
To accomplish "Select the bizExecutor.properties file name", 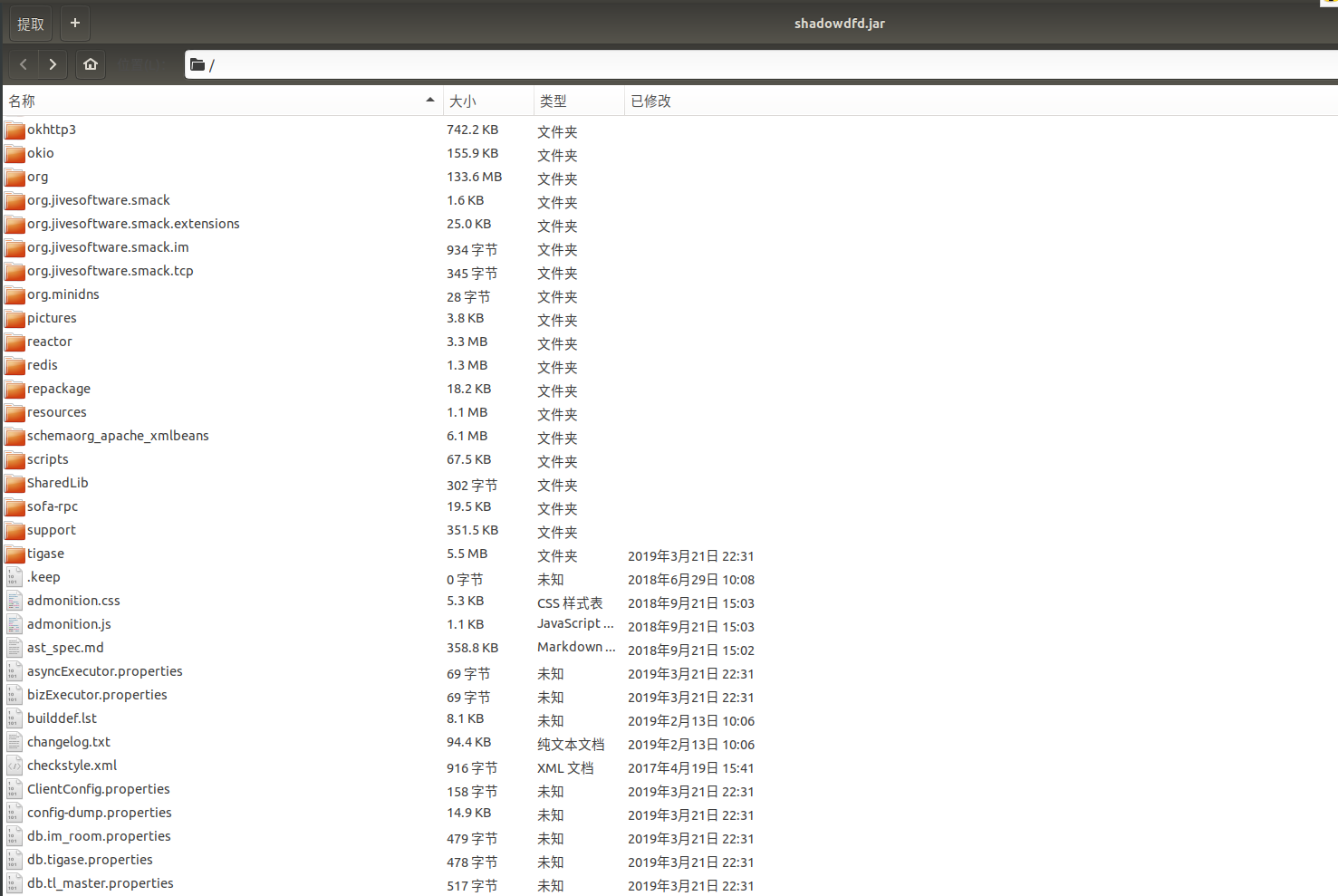I will click(x=97, y=695).
